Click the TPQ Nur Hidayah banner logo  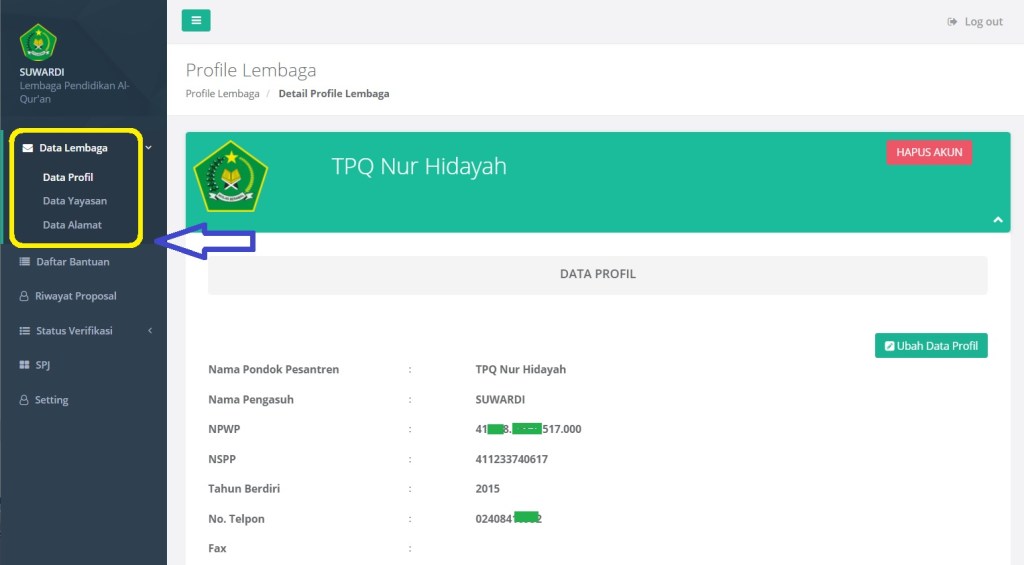[x=231, y=176]
